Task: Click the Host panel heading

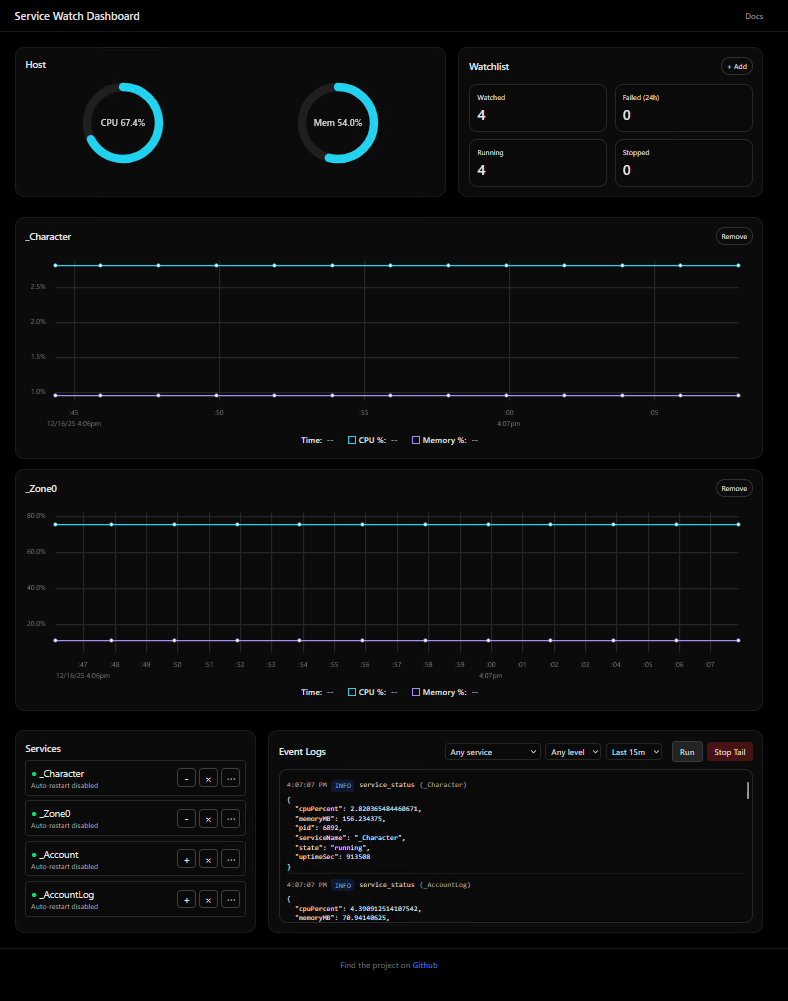Action: [x=35, y=64]
